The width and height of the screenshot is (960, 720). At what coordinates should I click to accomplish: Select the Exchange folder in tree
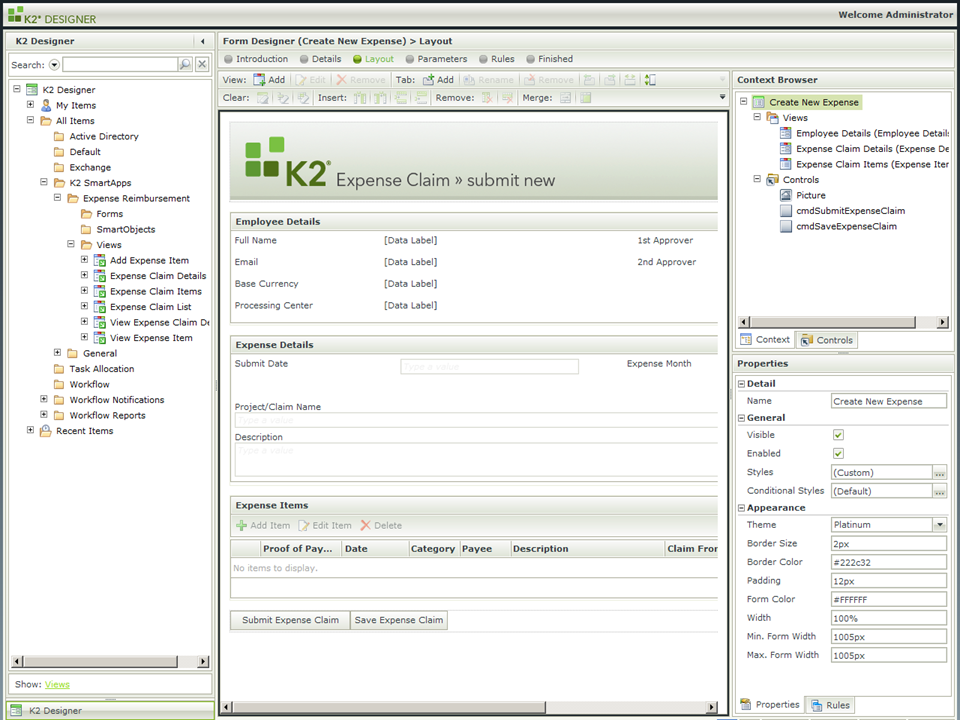[x=90, y=168]
